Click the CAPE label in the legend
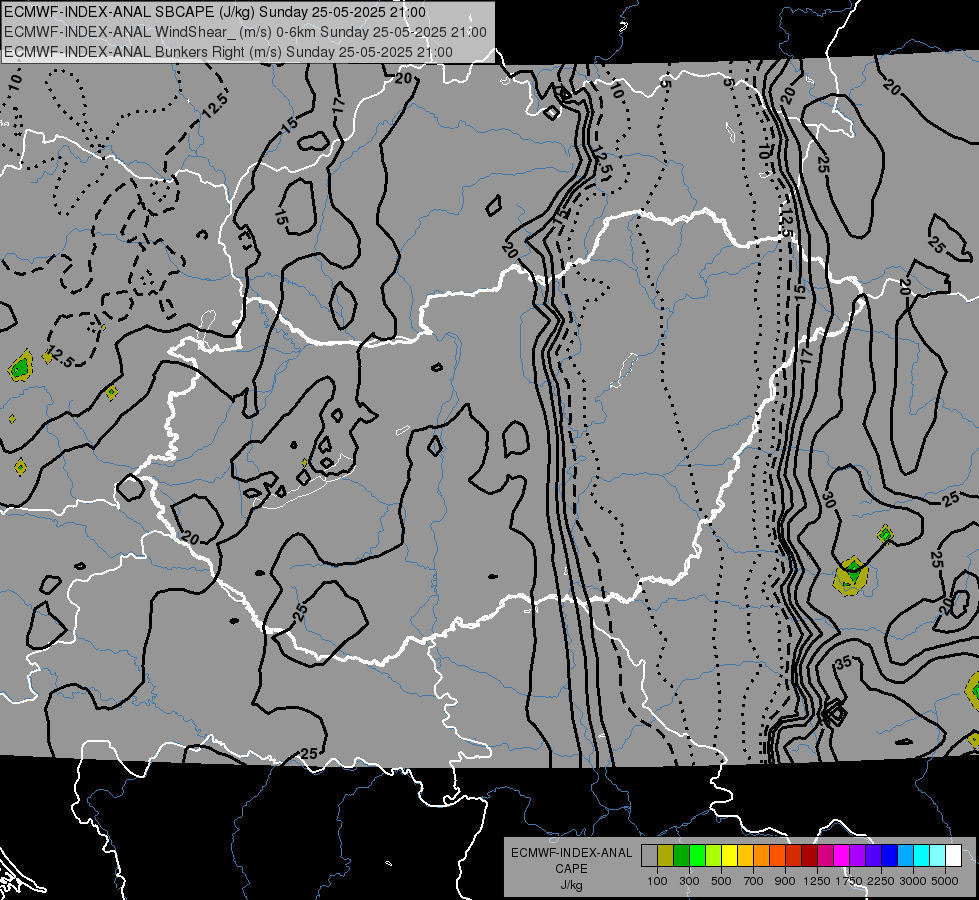Image resolution: width=979 pixels, height=900 pixels. pyautogui.click(x=571, y=869)
